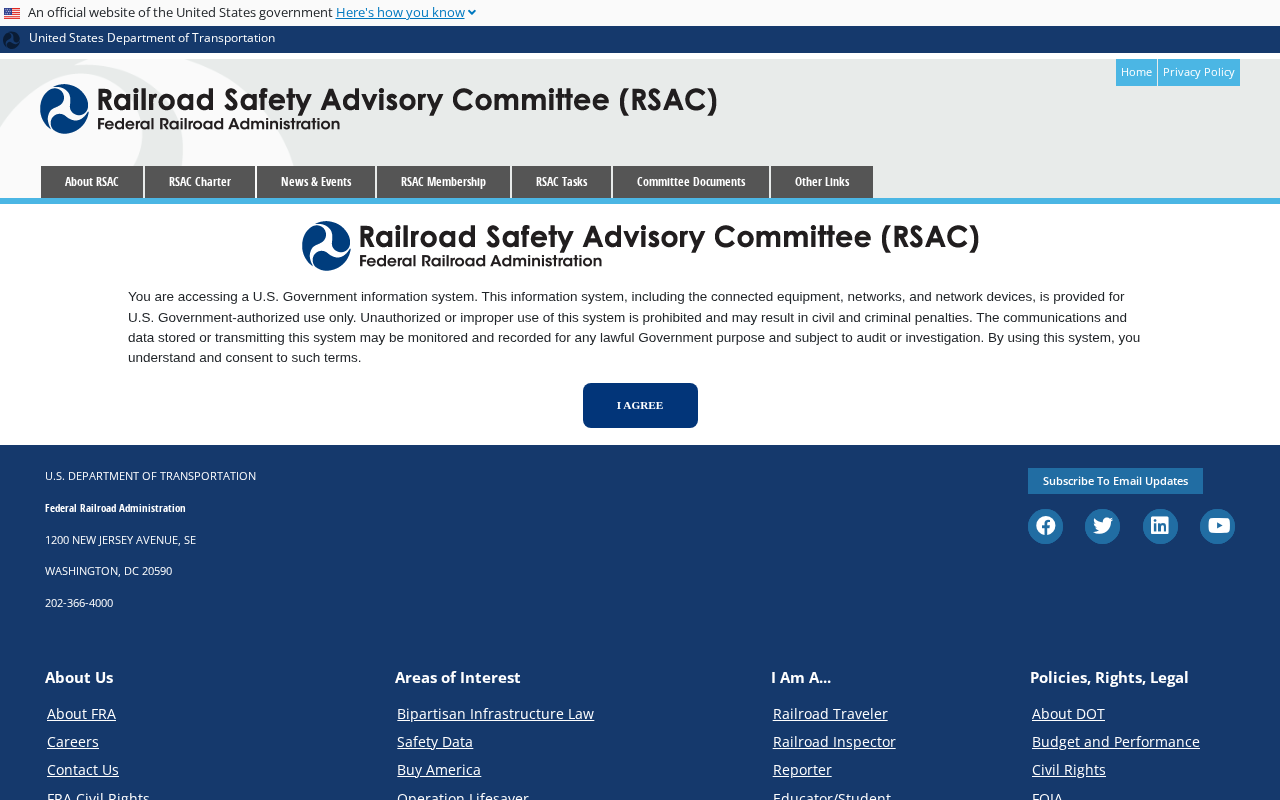This screenshot has width=1280, height=800.
Task: Open the LinkedIn social icon
Action: [1160, 526]
